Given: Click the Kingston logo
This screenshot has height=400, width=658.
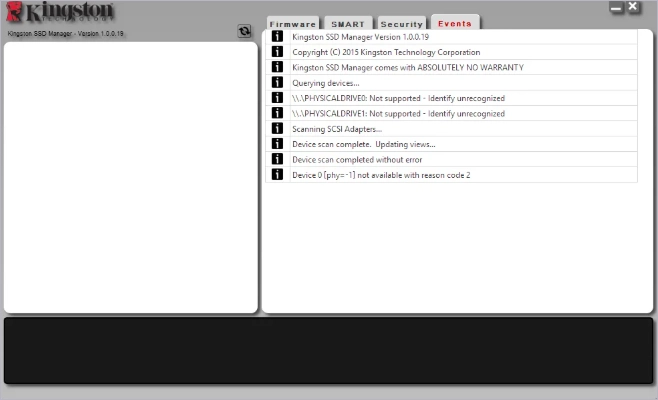Looking at the screenshot, I should 60,13.
